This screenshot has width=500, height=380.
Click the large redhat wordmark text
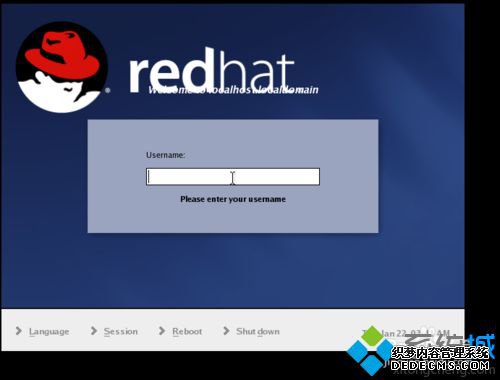point(212,71)
